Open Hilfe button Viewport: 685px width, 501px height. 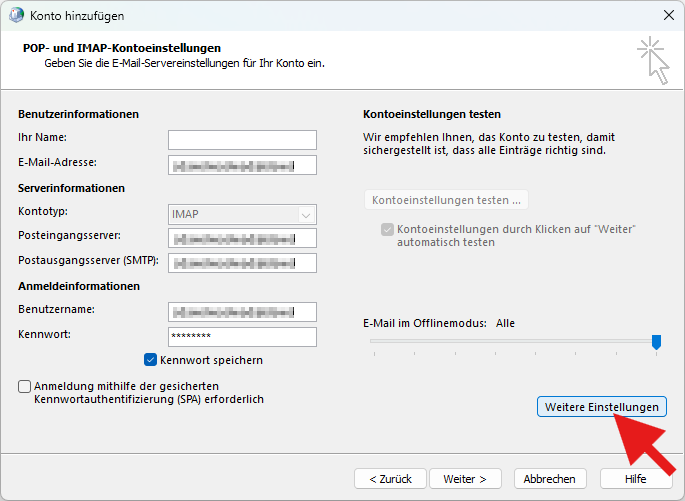635,479
